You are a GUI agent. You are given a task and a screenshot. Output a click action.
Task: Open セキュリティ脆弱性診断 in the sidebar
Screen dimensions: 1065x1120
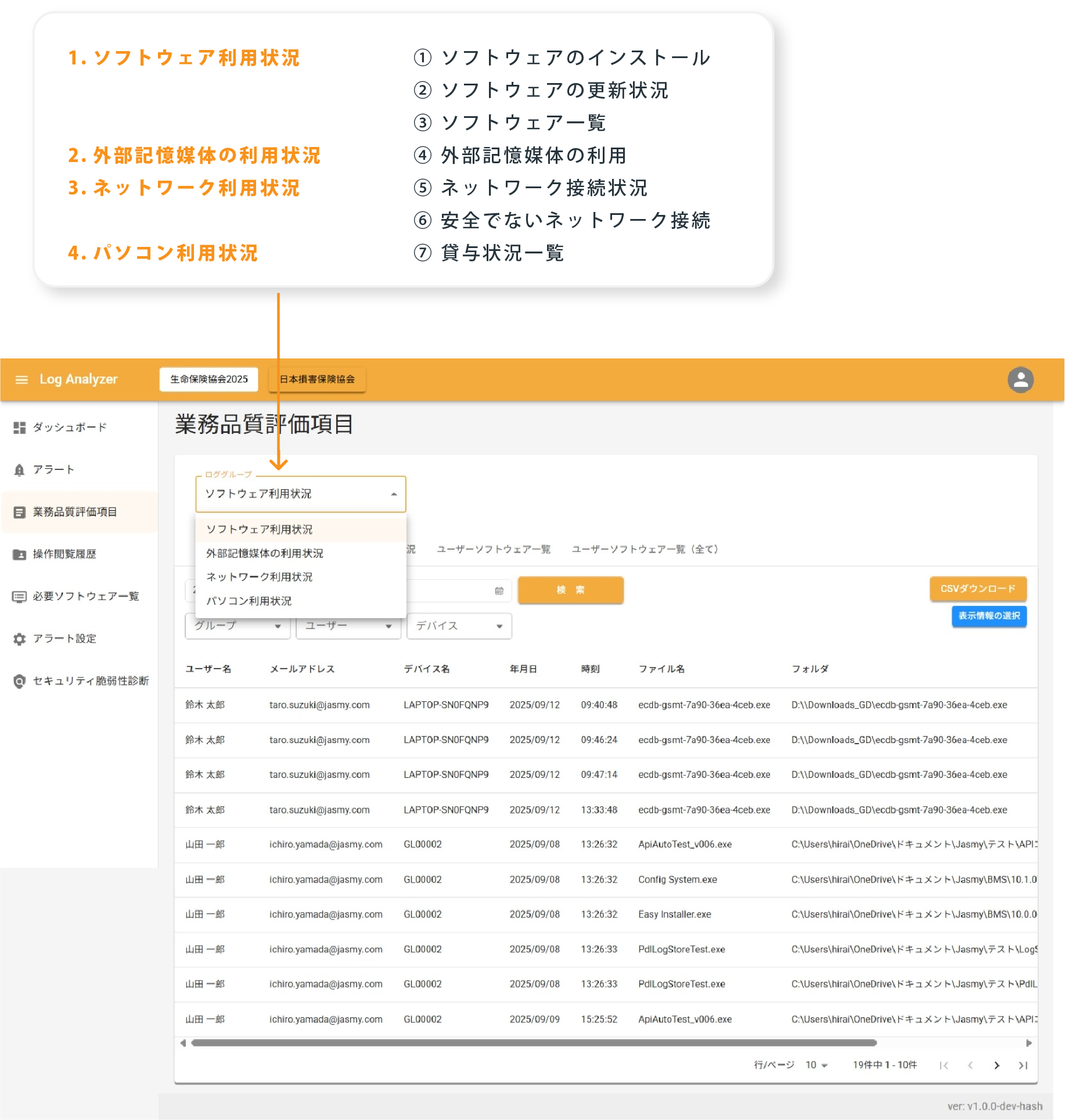pos(91,681)
